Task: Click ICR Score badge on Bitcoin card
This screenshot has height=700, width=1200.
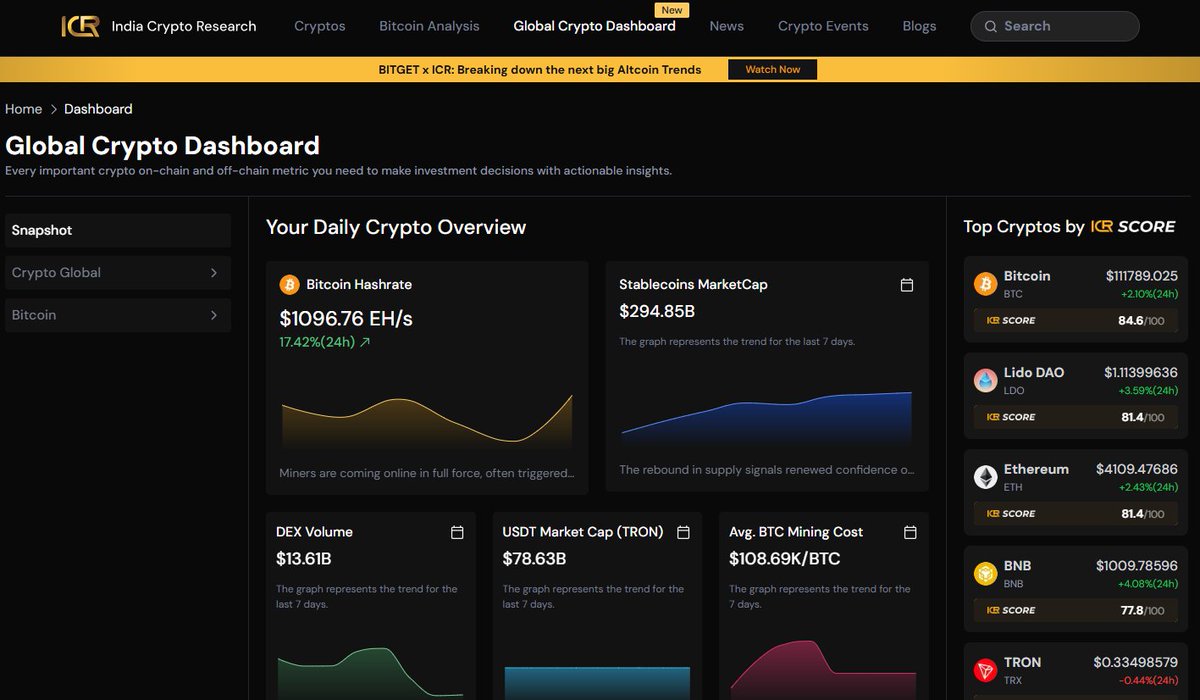Action: 1011,321
